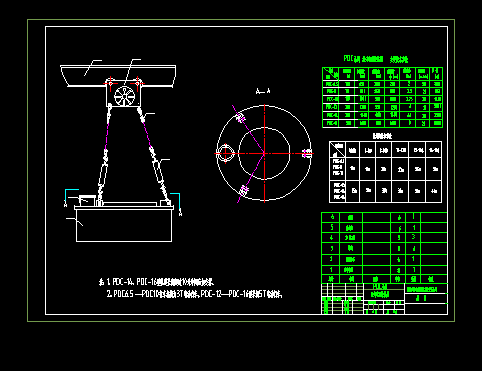Click center intersection of A—A circular view
Viewport: 482px width, 371px height.
tap(264, 153)
